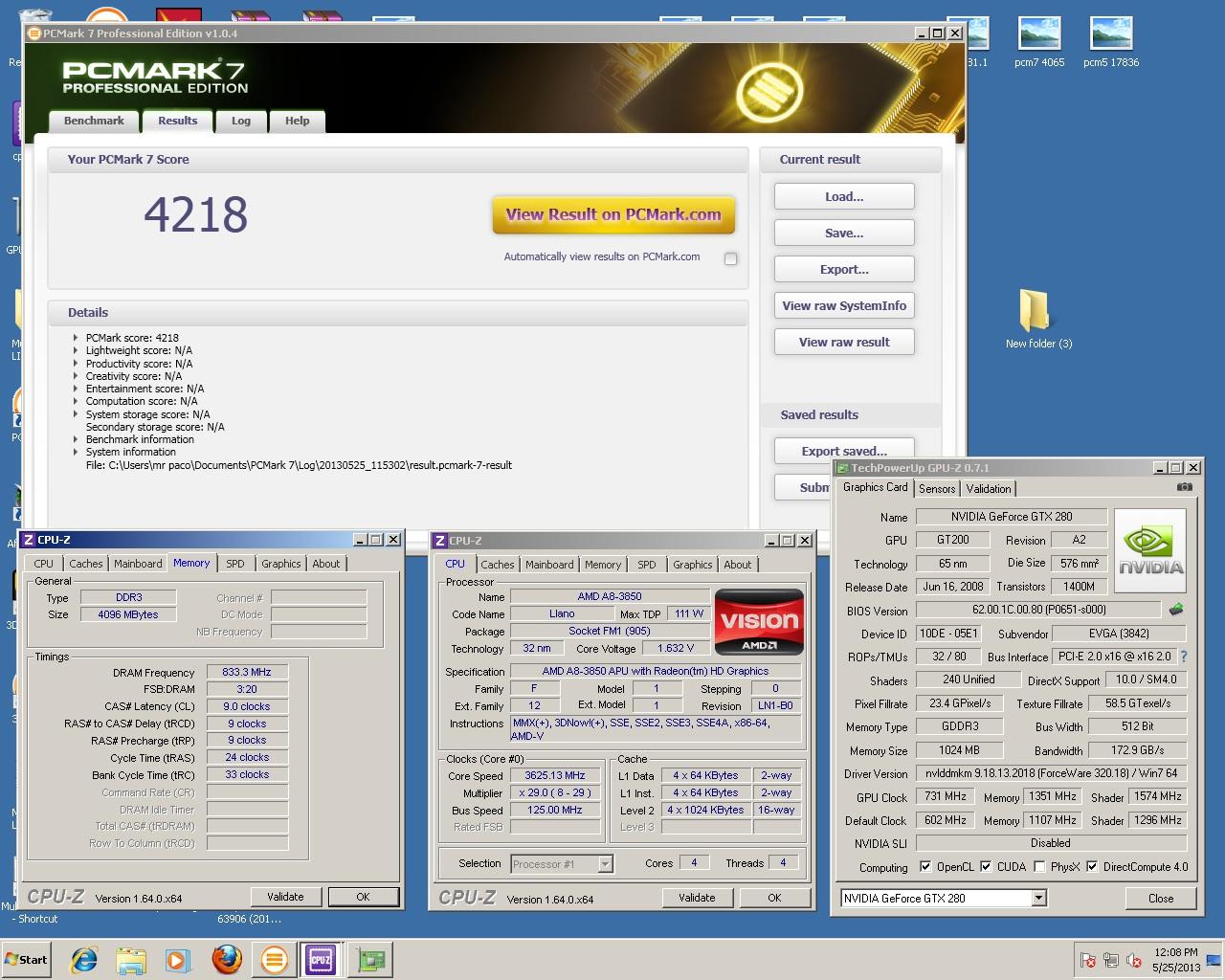The height and width of the screenshot is (980, 1225).
Task: Open the GPU selector dropdown in GPU-Z
Action: 1038,899
